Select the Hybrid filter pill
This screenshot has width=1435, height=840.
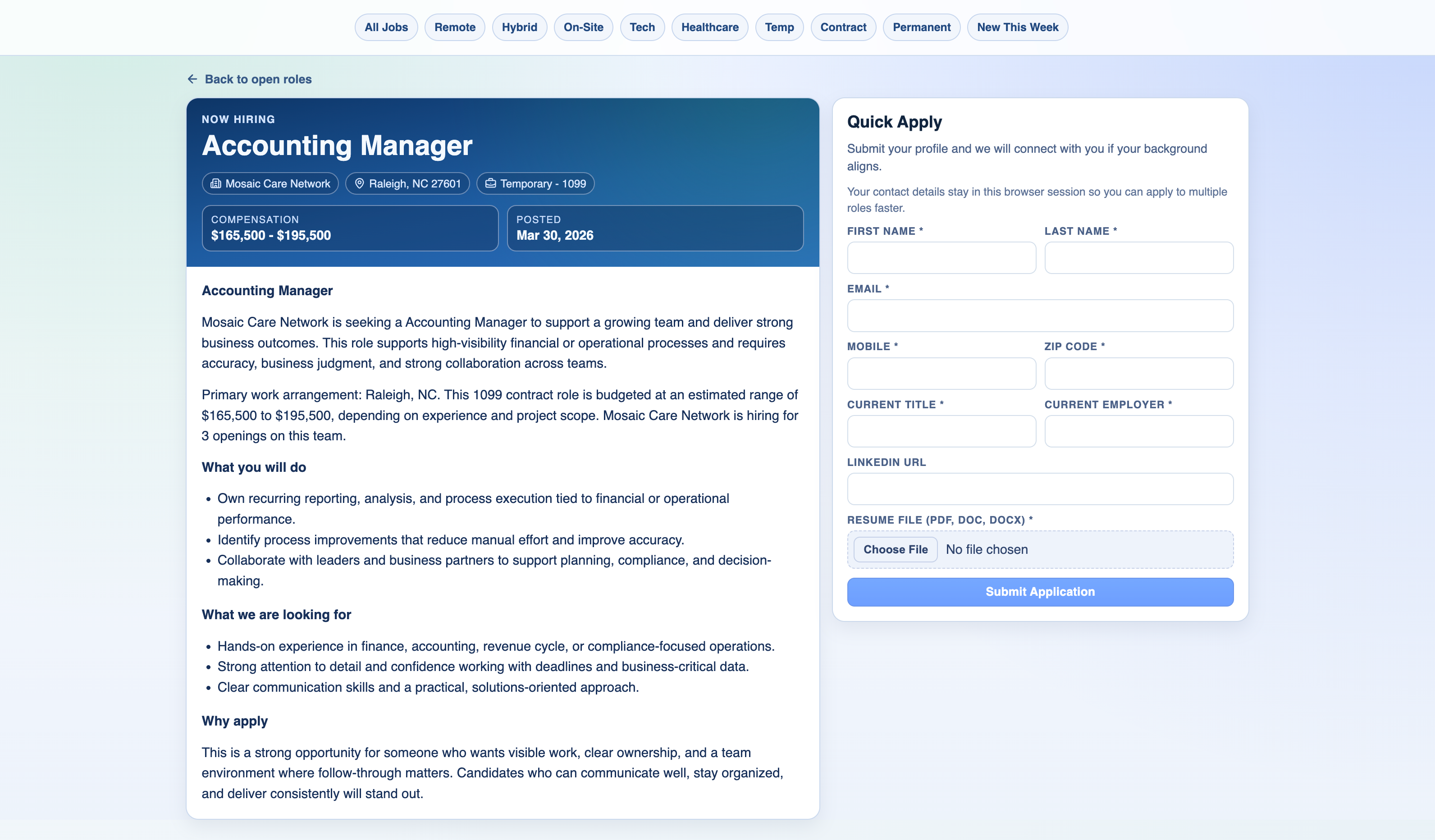point(519,27)
